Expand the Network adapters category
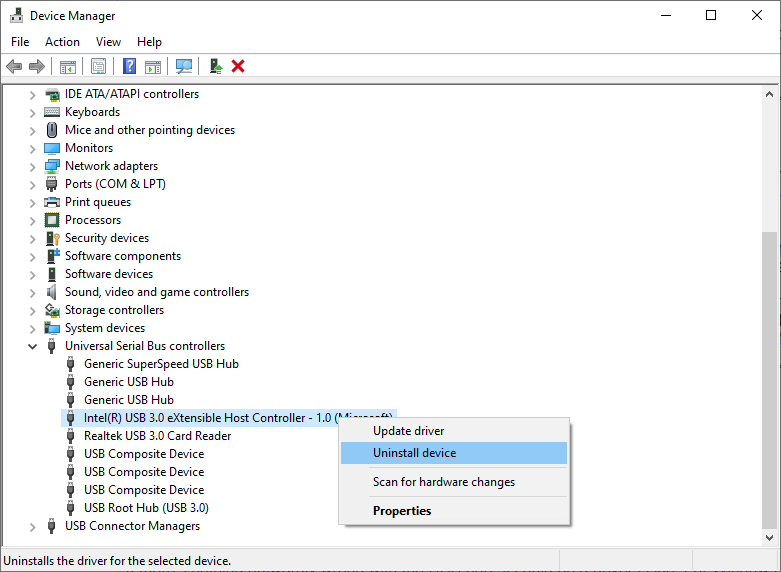Screen dimensions: 781x572 coord(32,166)
